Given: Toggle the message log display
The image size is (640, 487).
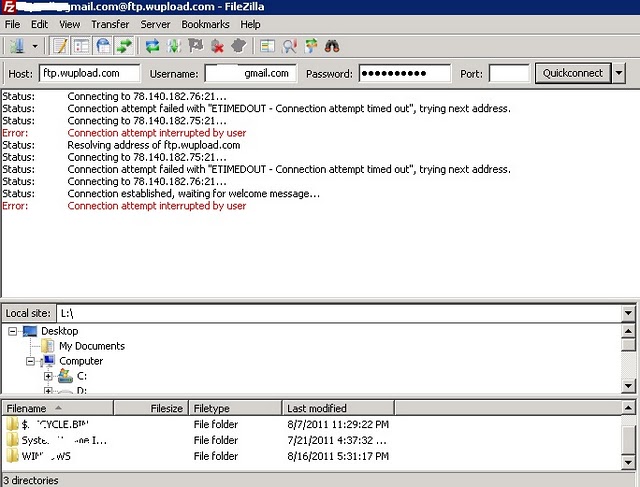Looking at the screenshot, I should 59,46.
